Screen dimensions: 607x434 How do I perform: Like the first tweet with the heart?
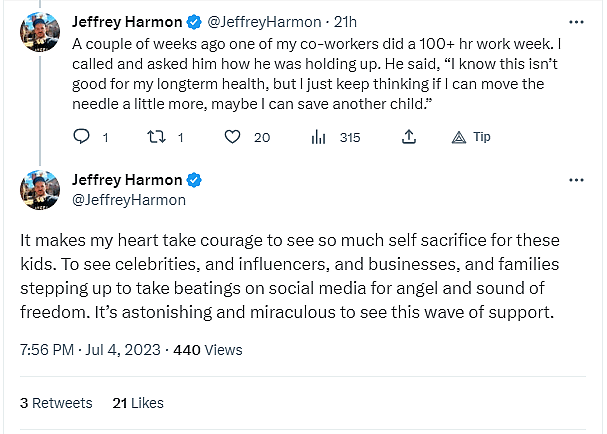(x=232, y=137)
